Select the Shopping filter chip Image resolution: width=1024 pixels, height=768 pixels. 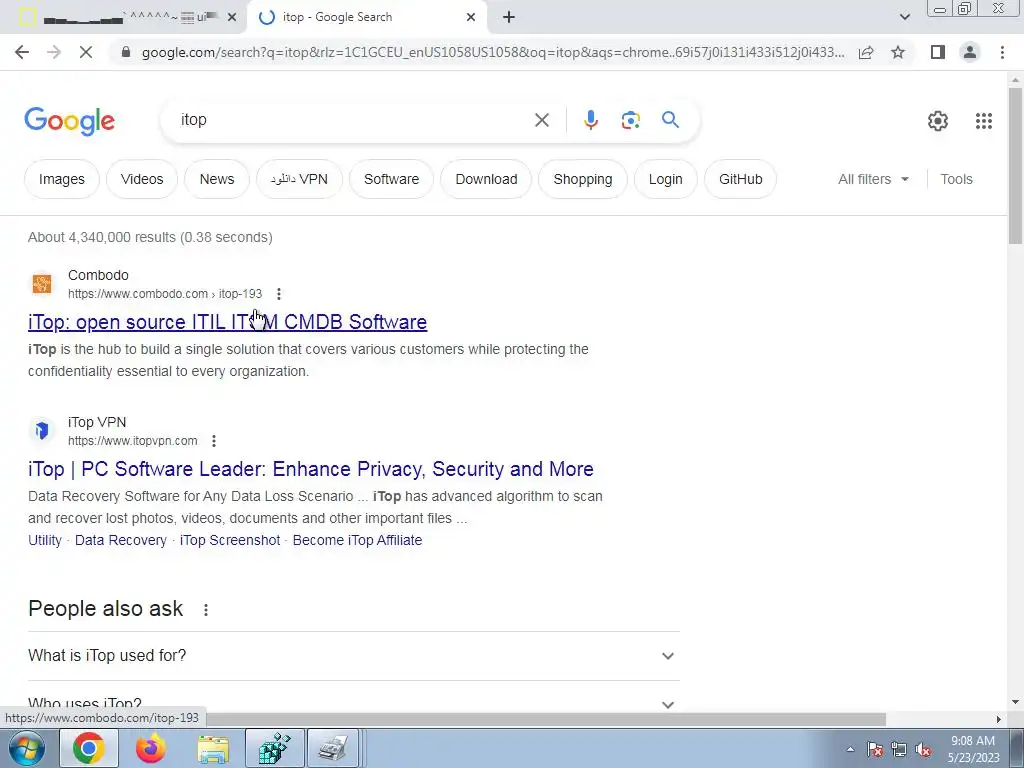tap(583, 179)
